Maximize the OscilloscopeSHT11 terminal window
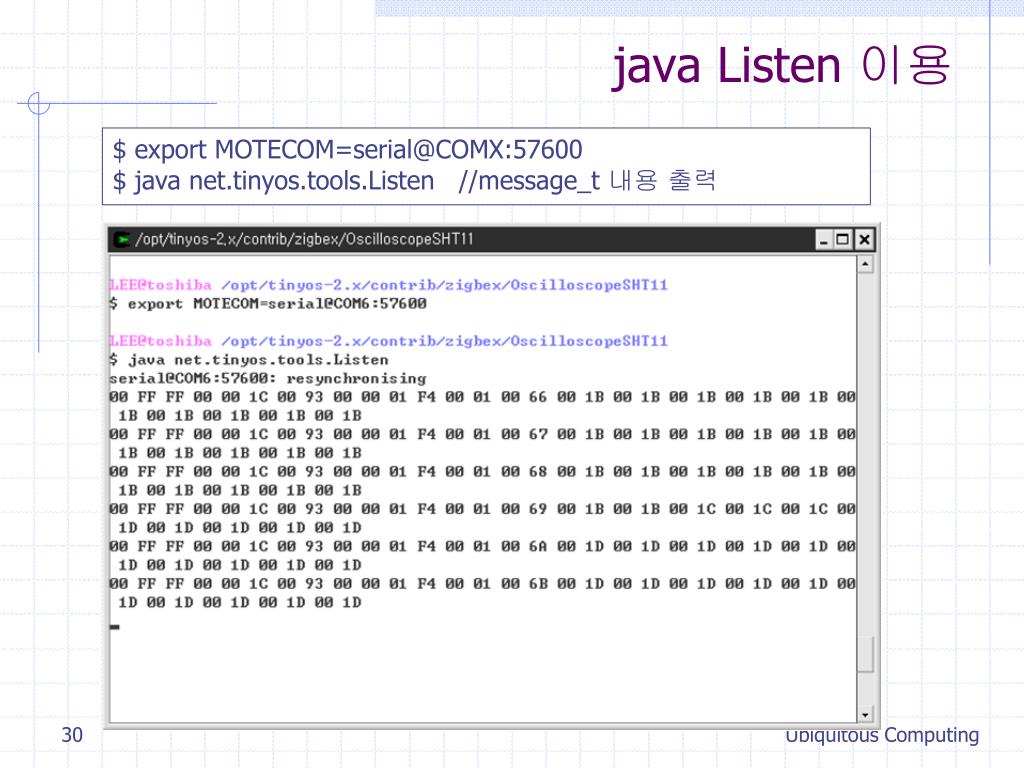The height and width of the screenshot is (768, 1024). (842, 240)
